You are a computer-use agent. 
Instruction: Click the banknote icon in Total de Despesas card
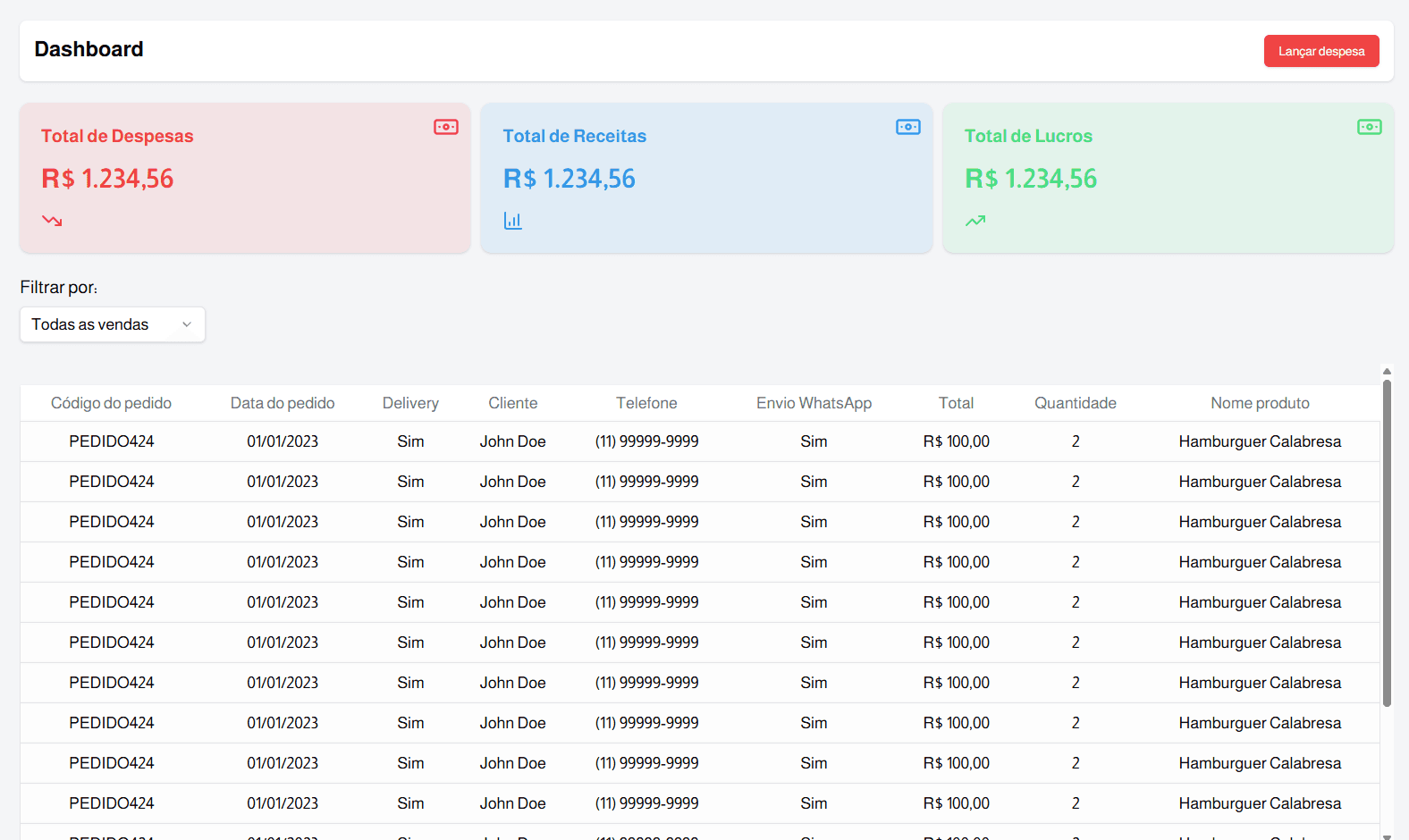coord(446,127)
